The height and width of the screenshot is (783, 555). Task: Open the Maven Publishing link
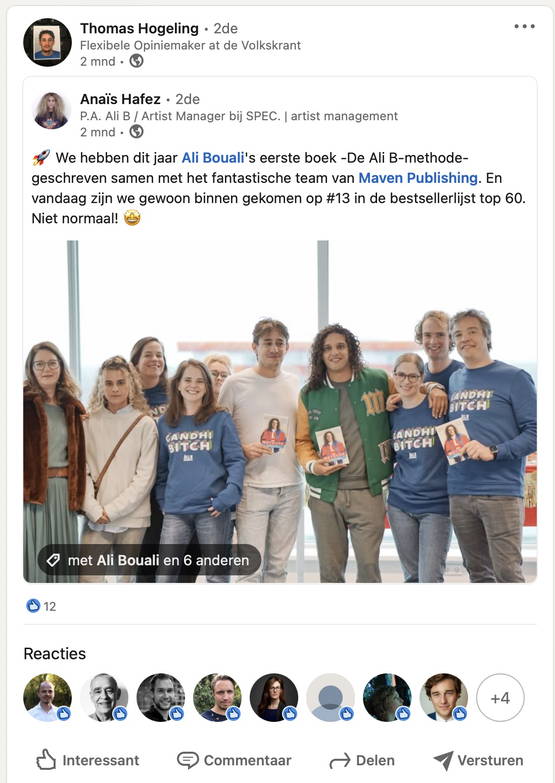coord(418,178)
